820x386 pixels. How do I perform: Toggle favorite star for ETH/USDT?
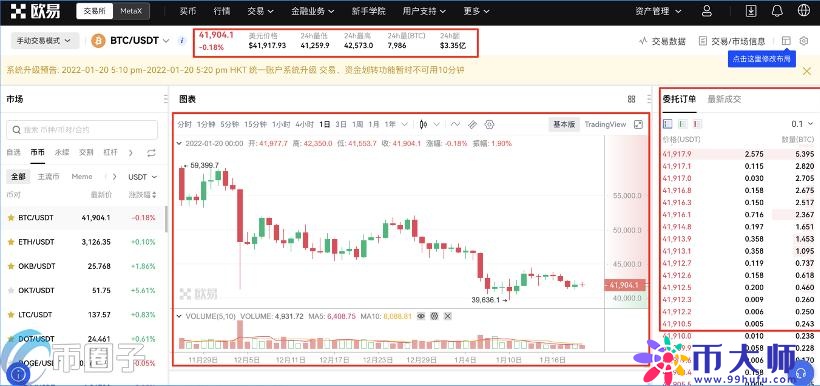[10, 242]
